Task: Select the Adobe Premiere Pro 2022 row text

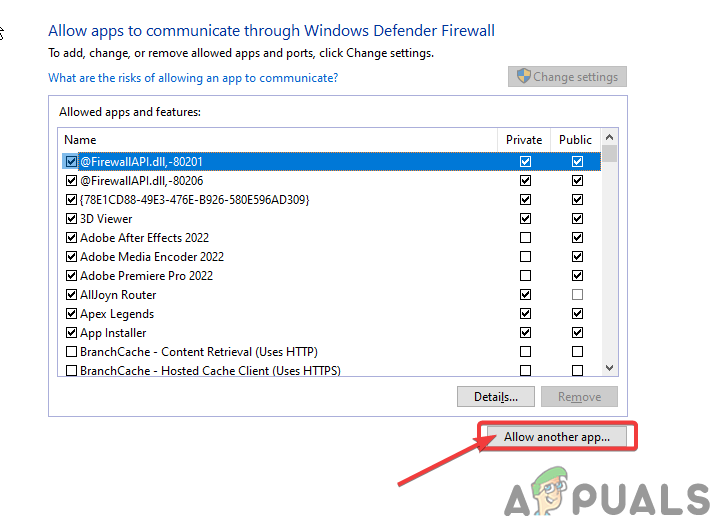Action: 147,276
